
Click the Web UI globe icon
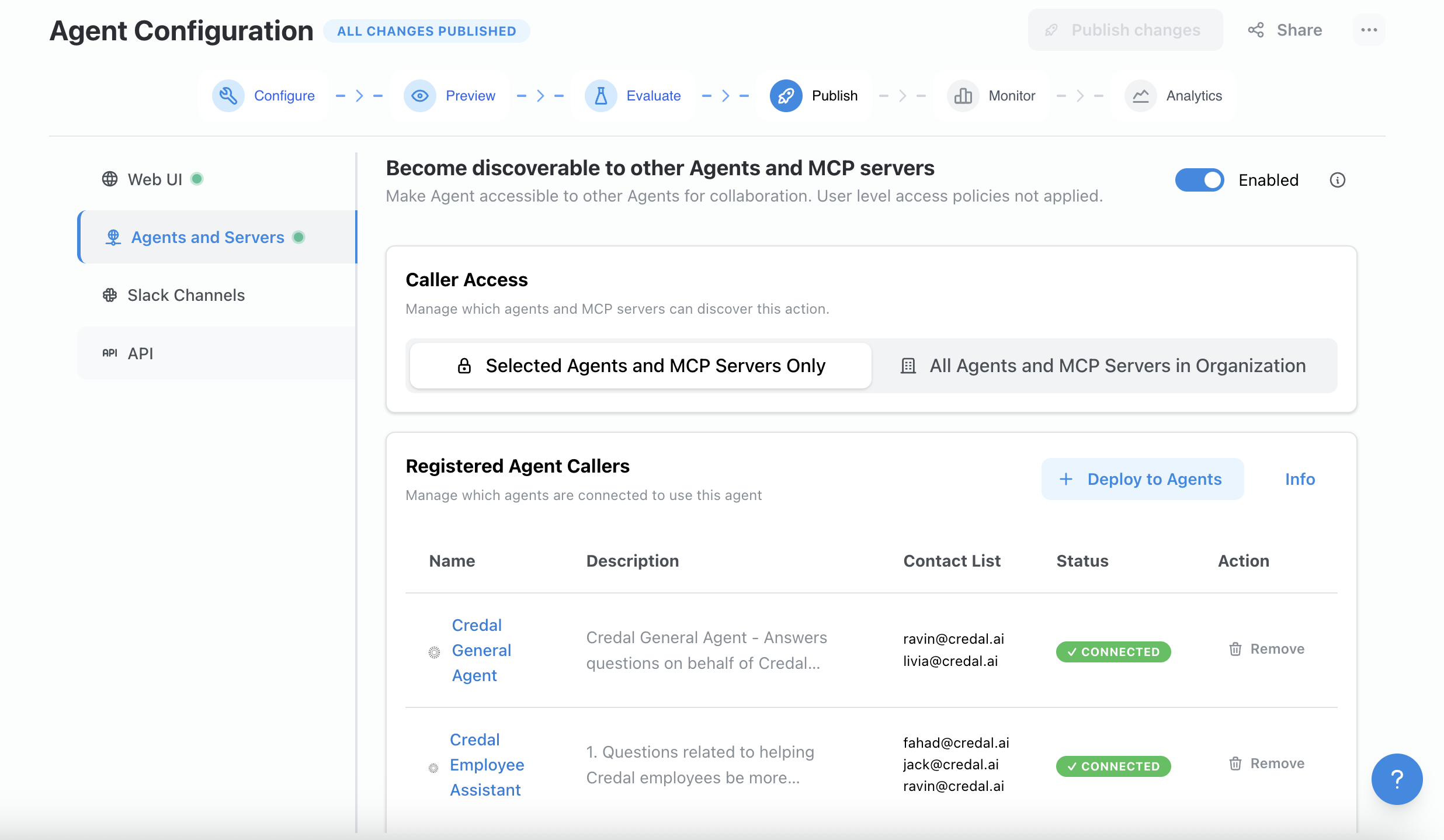[109, 179]
